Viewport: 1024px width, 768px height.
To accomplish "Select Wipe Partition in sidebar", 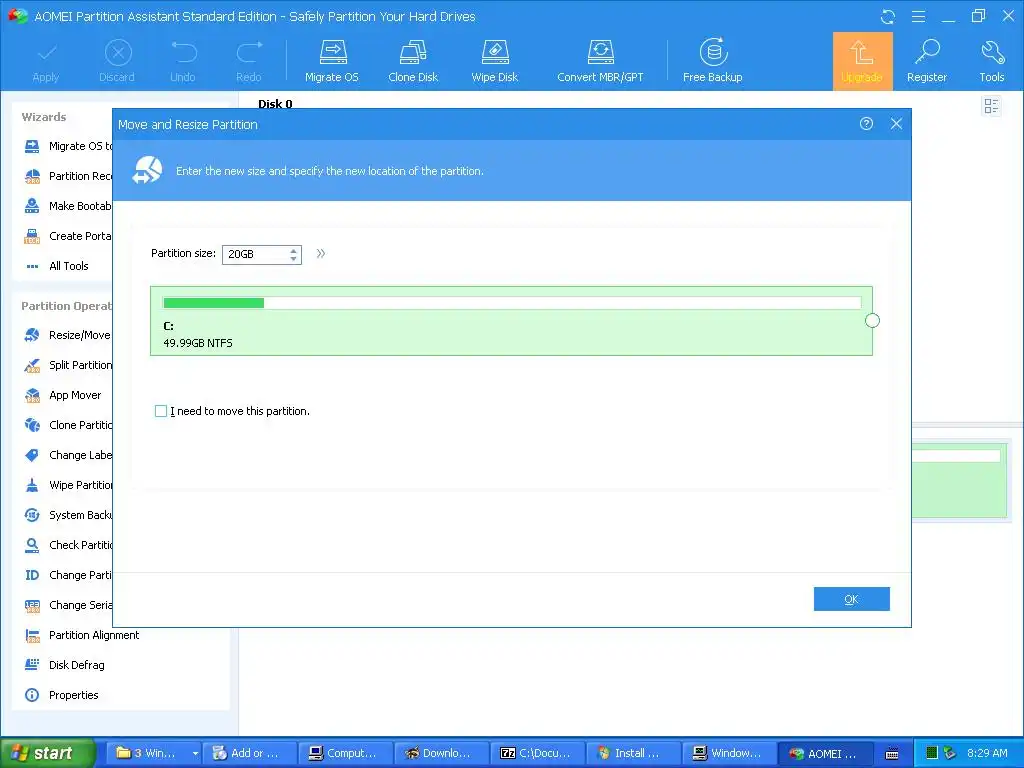I will pos(68,485).
